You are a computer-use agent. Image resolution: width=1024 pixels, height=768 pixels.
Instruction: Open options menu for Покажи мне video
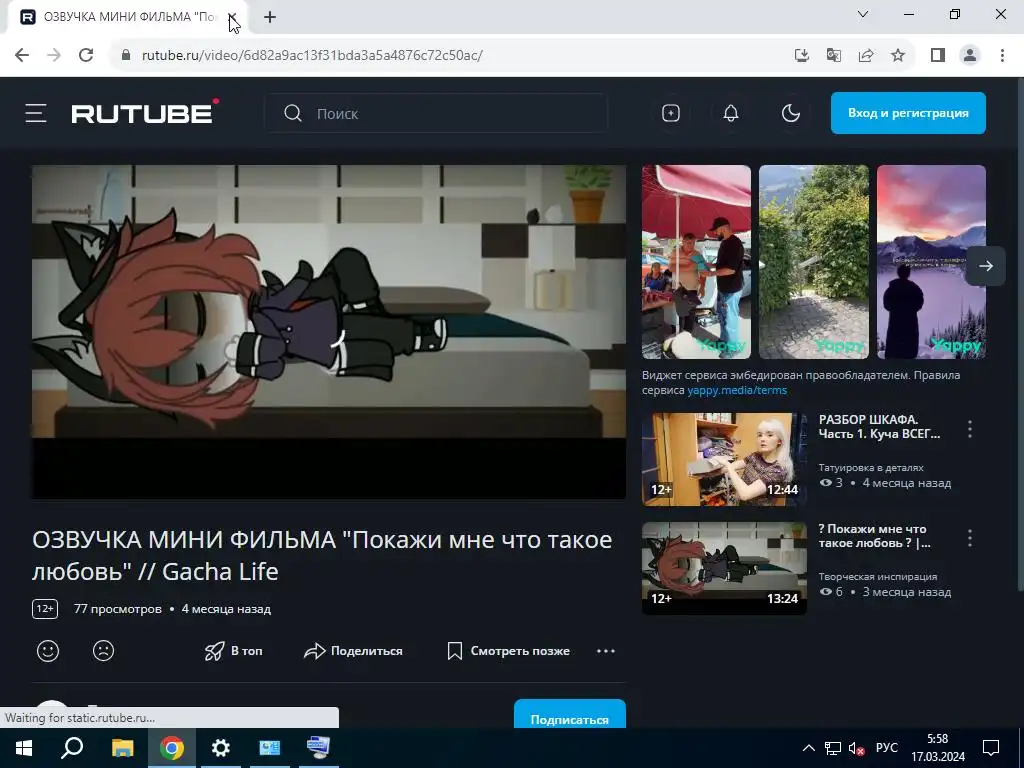pyautogui.click(x=970, y=538)
